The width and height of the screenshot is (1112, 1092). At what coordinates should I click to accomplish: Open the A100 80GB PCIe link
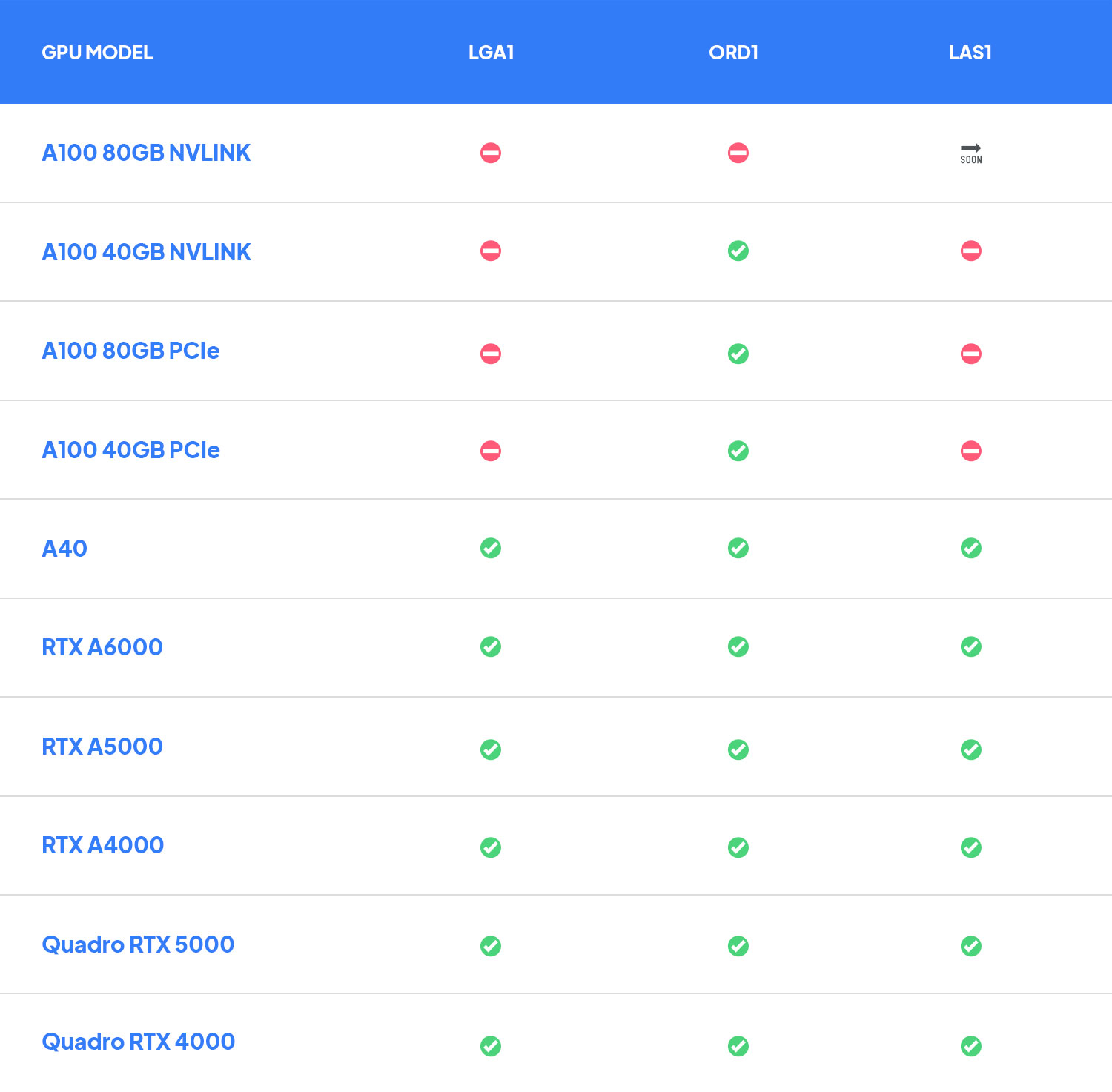[x=130, y=351]
